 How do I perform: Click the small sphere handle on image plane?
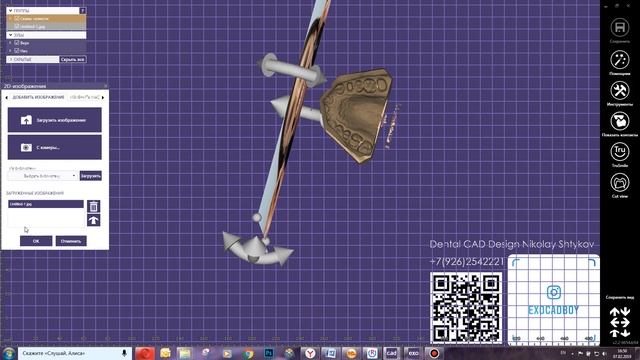point(256,217)
